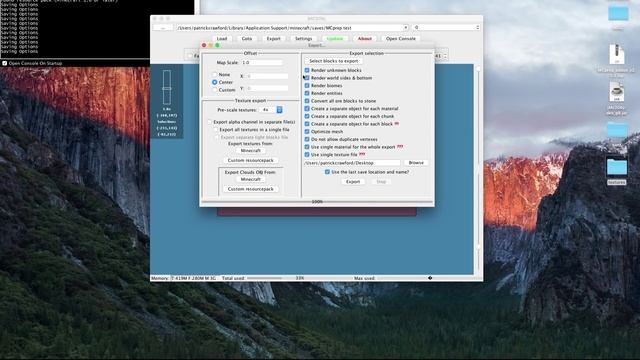Start export with the dialog's Export button
The height and width of the screenshot is (360, 640).
[353, 182]
